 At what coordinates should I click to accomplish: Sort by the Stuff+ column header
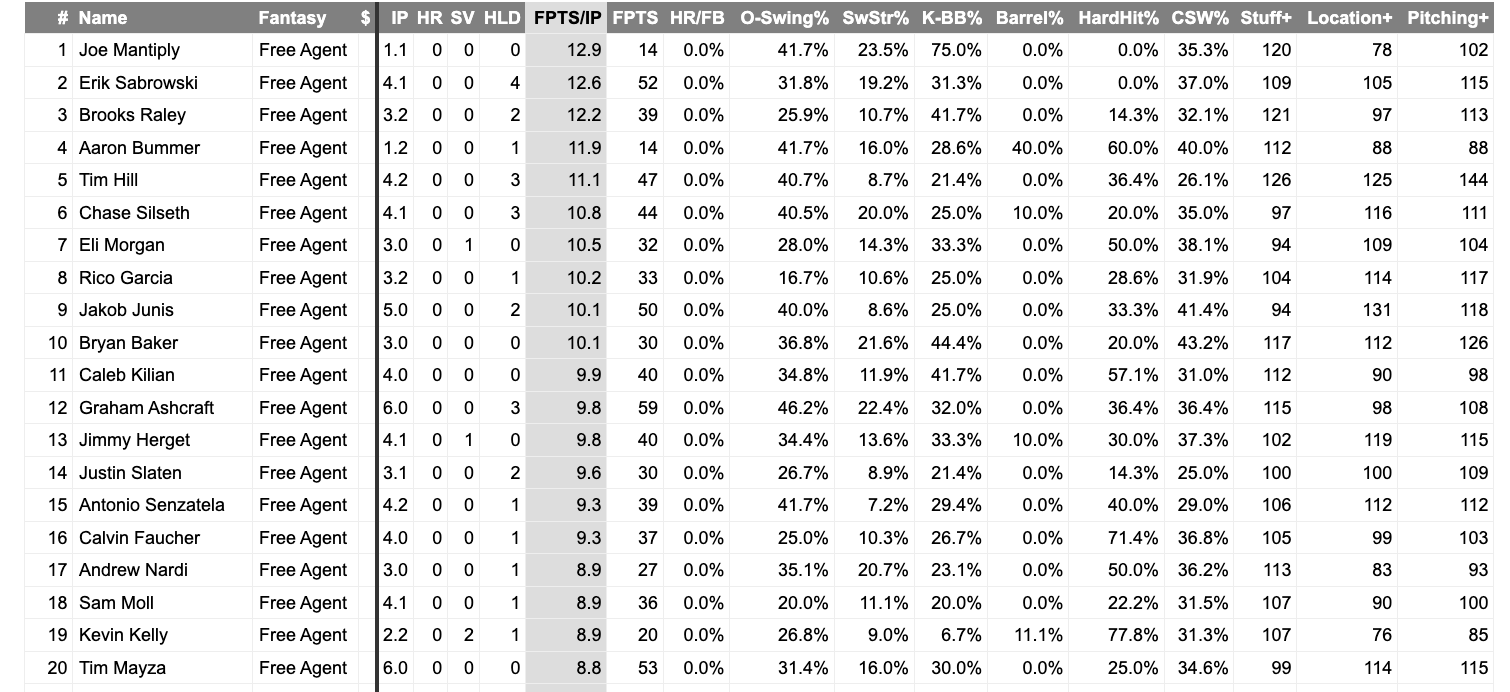click(1265, 18)
